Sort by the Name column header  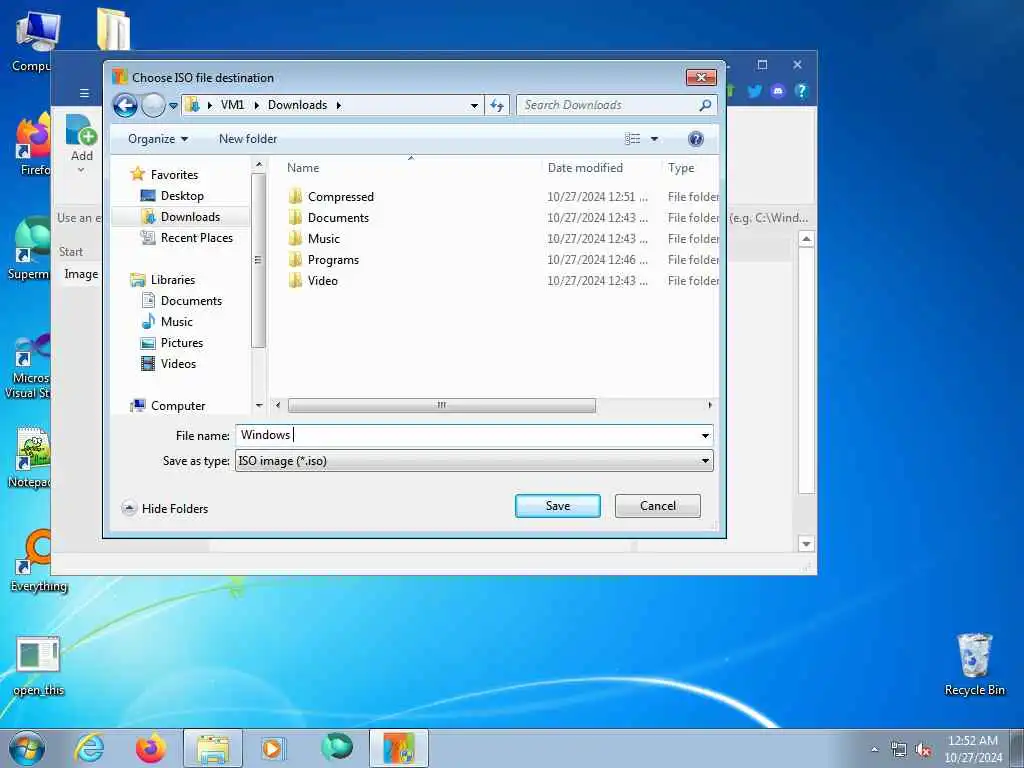tap(303, 168)
